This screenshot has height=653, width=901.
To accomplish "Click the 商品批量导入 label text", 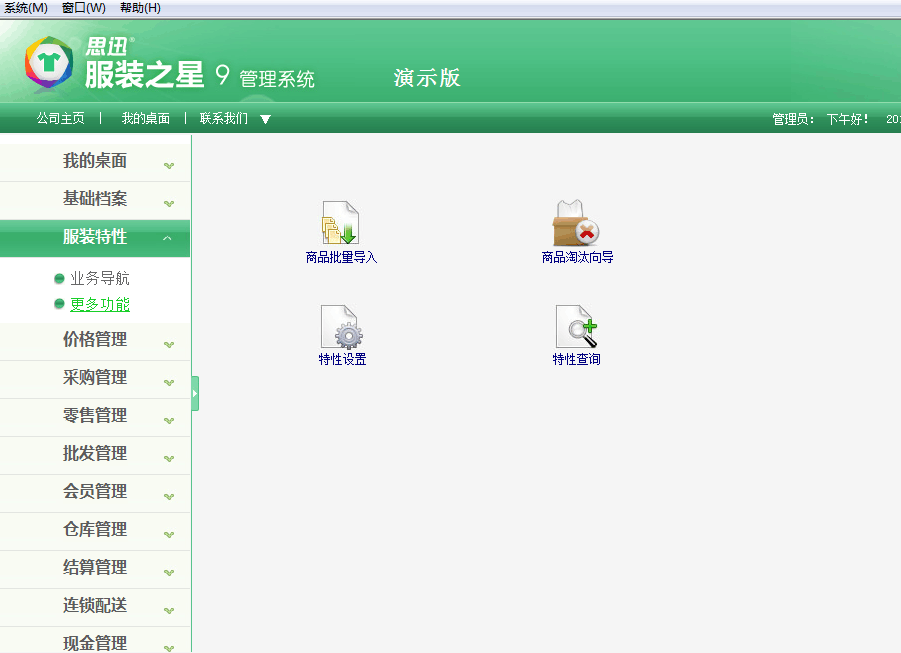I will [341, 257].
